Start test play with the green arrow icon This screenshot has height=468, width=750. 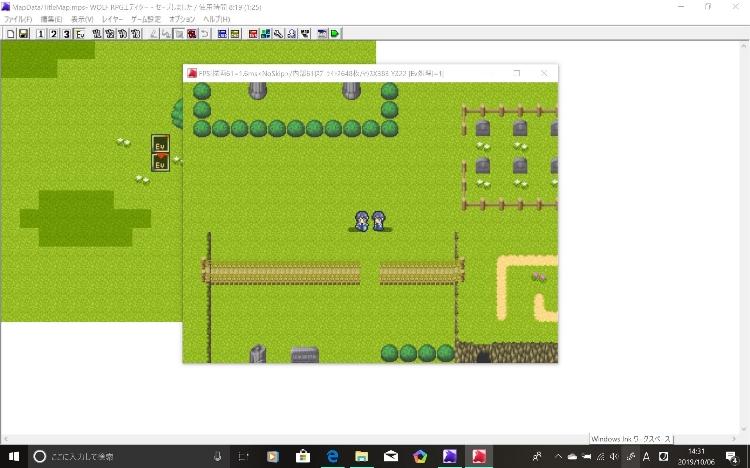click(x=335, y=33)
